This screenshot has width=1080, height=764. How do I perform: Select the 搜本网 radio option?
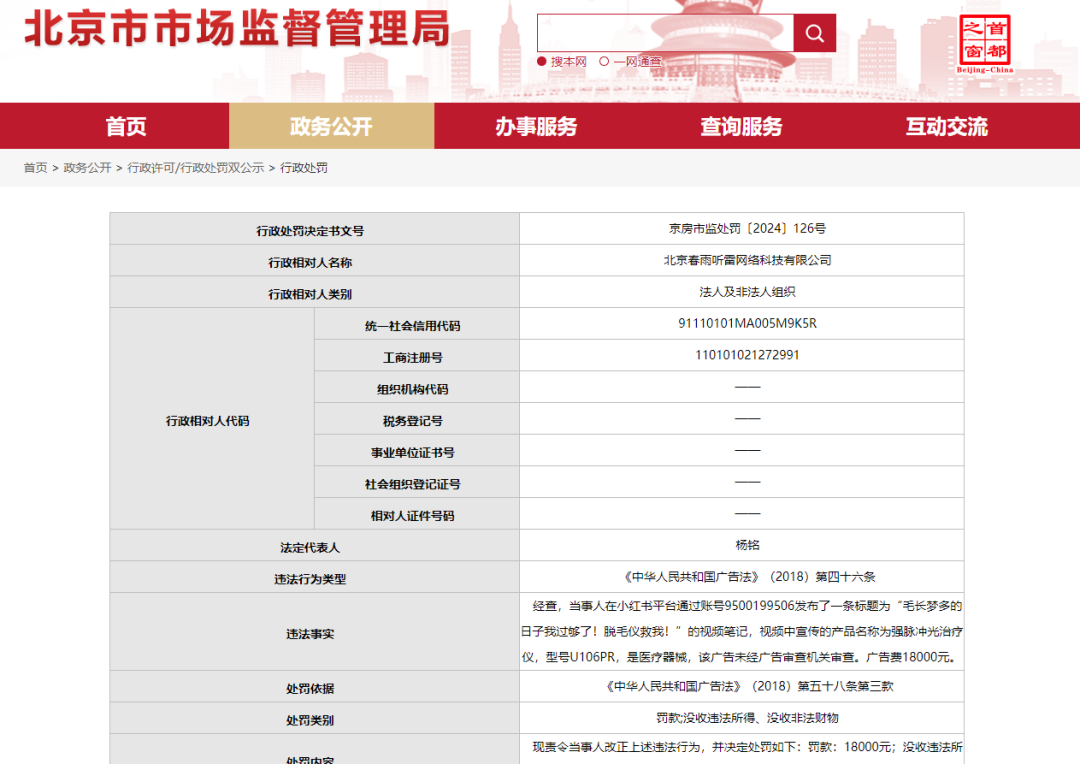coord(543,62)
